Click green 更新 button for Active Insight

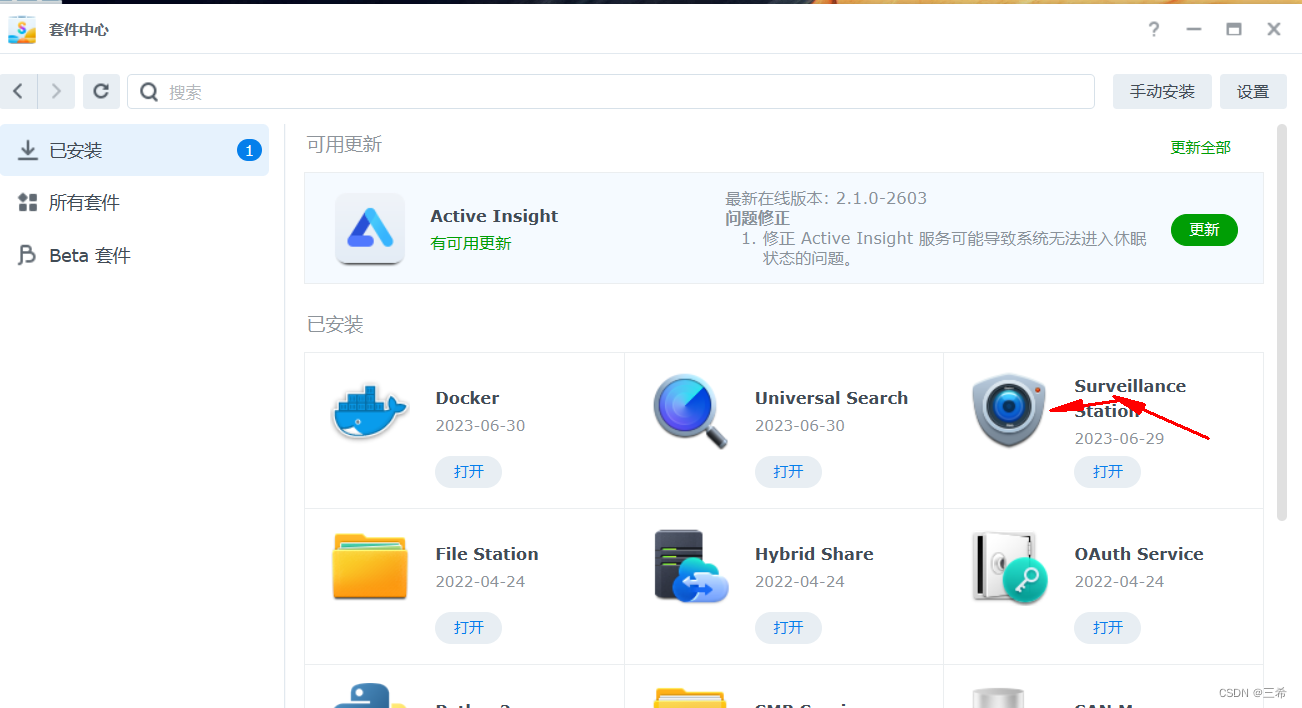[x=1204, y=229]
